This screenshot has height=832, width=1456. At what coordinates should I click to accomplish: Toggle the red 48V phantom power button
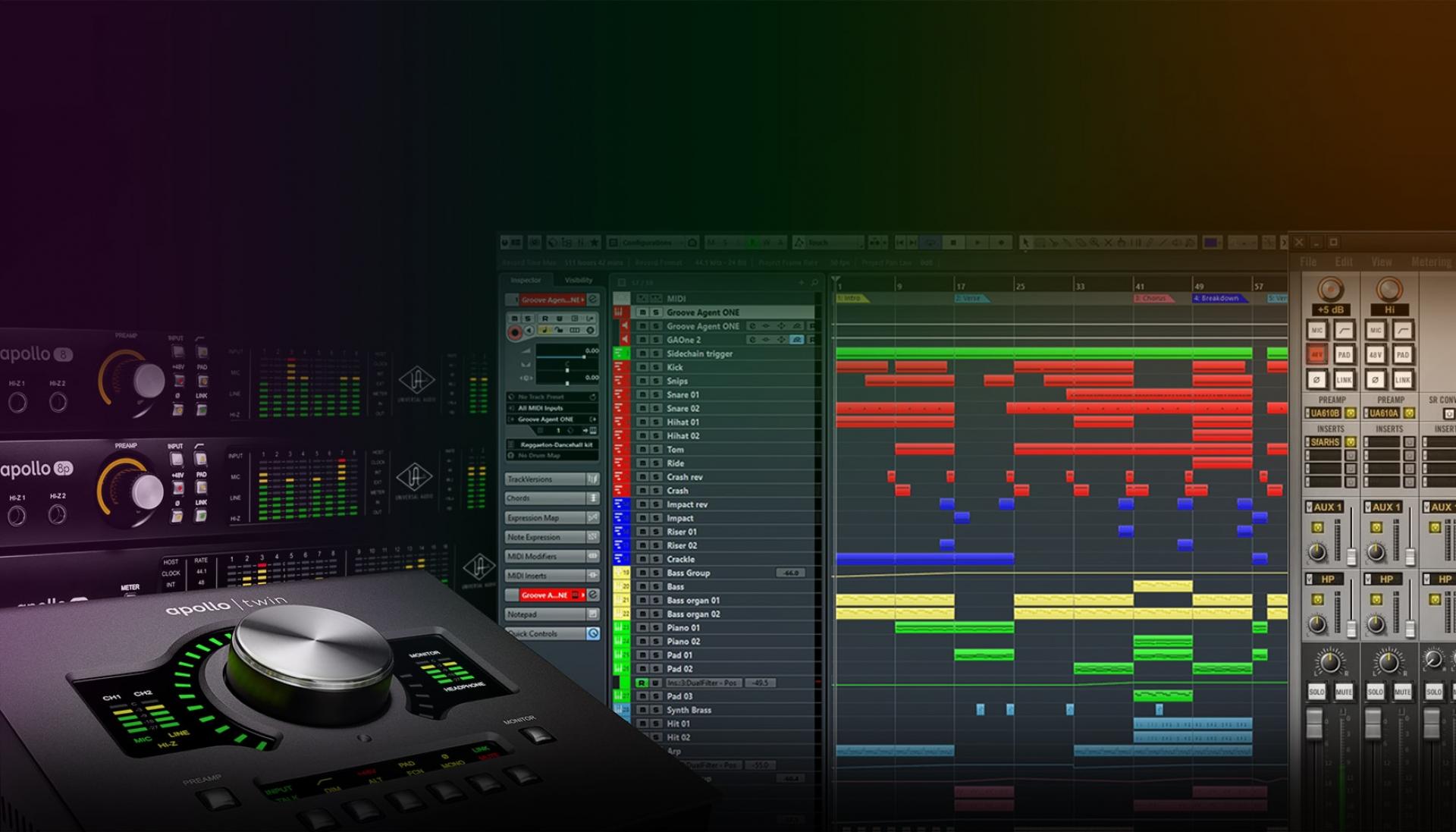(1316, 354)
